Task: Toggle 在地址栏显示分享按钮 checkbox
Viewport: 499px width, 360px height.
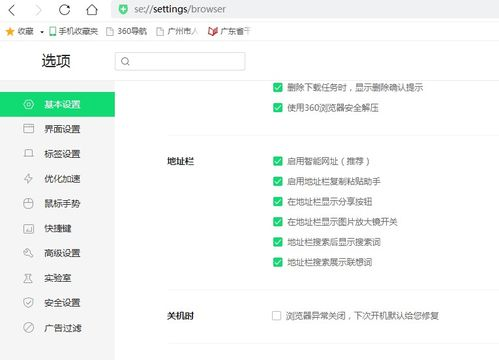Action: (278, 202)
